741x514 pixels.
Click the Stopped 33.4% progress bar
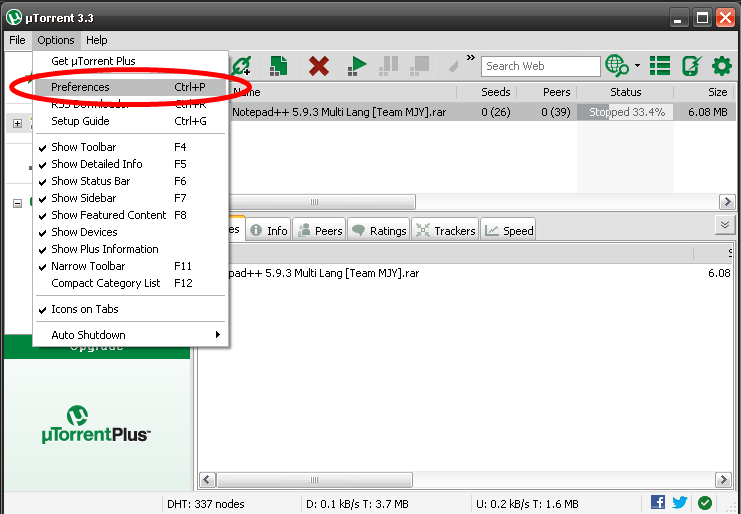(x=625, y=112)
